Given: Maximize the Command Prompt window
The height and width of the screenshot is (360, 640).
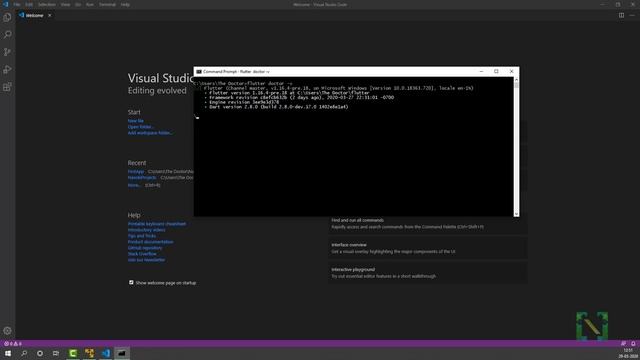Looking at the screenshot, I should click(x=496, y=71).
